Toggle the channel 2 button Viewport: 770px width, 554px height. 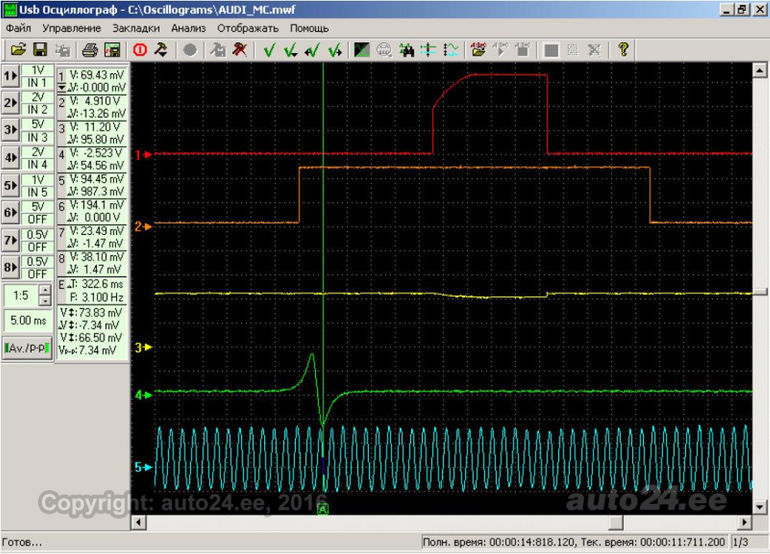[x=10, y=103]
